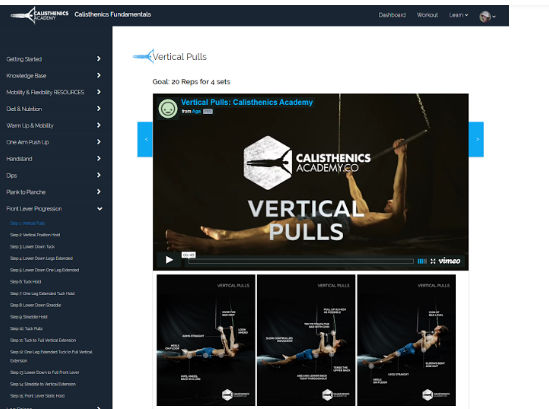Collapse the Front Lever Progression section
Image resolution: width=549 pixels, height=409 pixels.
click(x=54, y=209)
